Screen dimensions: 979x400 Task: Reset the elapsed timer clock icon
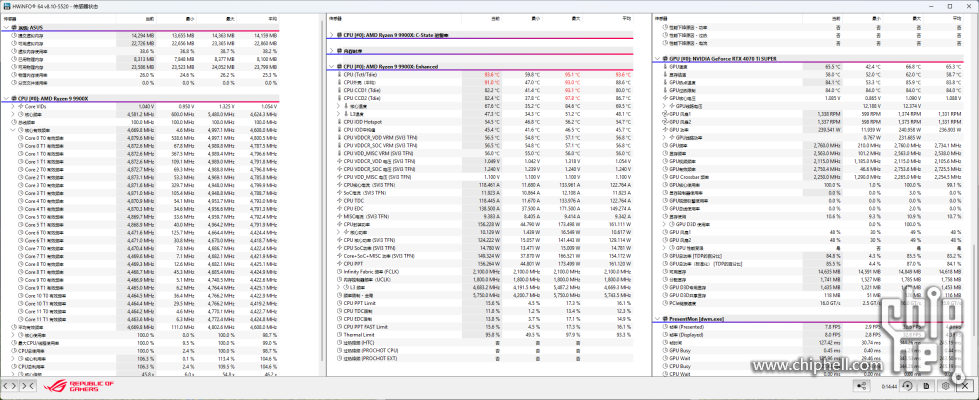coord(908,386)
